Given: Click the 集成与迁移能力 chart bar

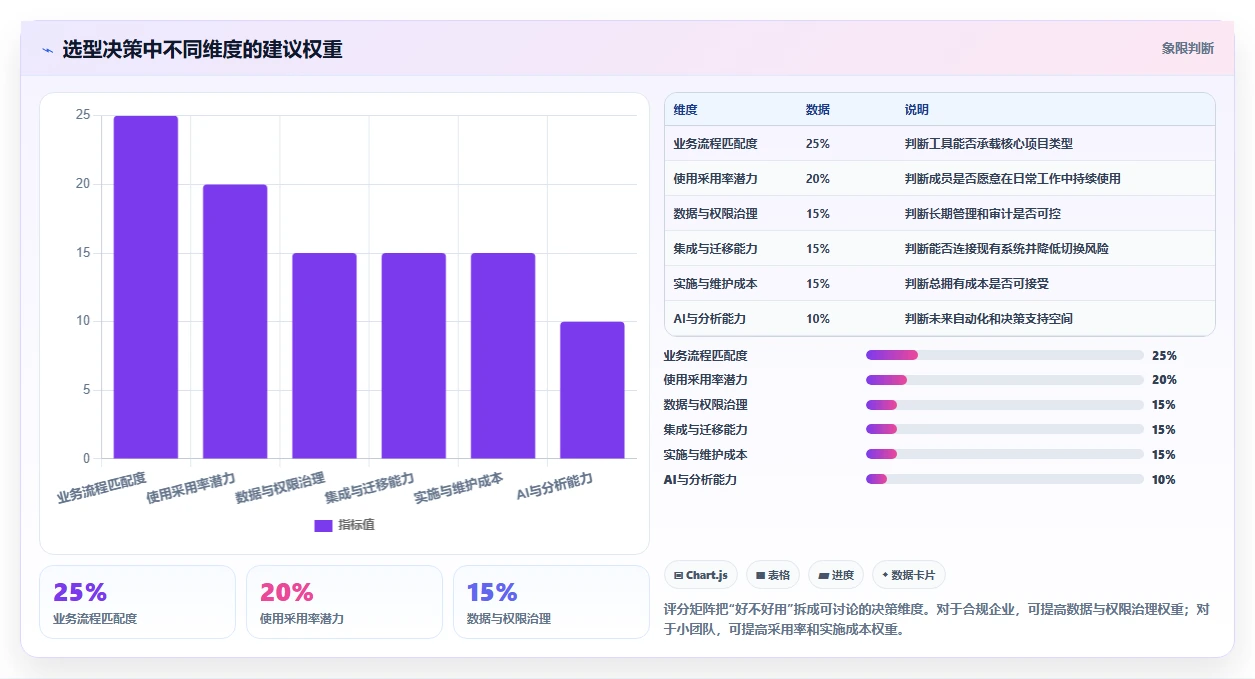Looking at the screenshot, I should click(413, 356).
